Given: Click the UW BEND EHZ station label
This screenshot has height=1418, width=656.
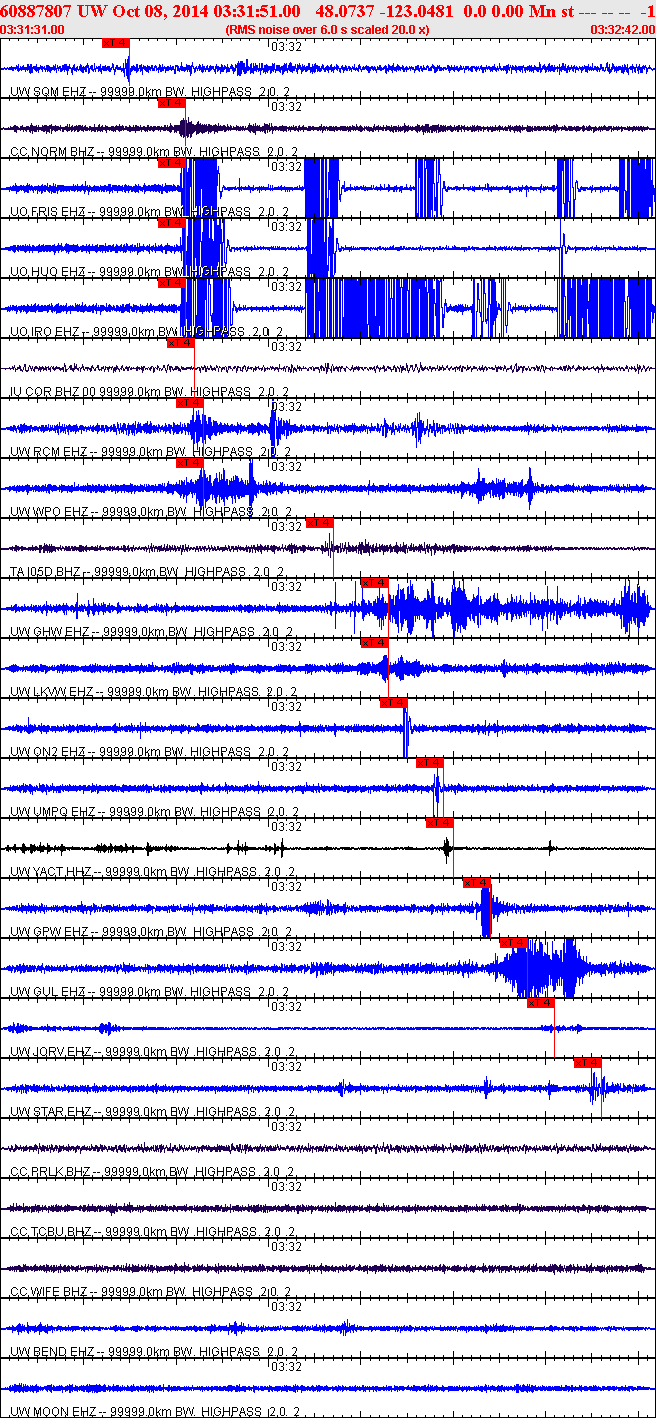Looking at the screenshot, I should pyautogui.click(x=51, y=1351).
